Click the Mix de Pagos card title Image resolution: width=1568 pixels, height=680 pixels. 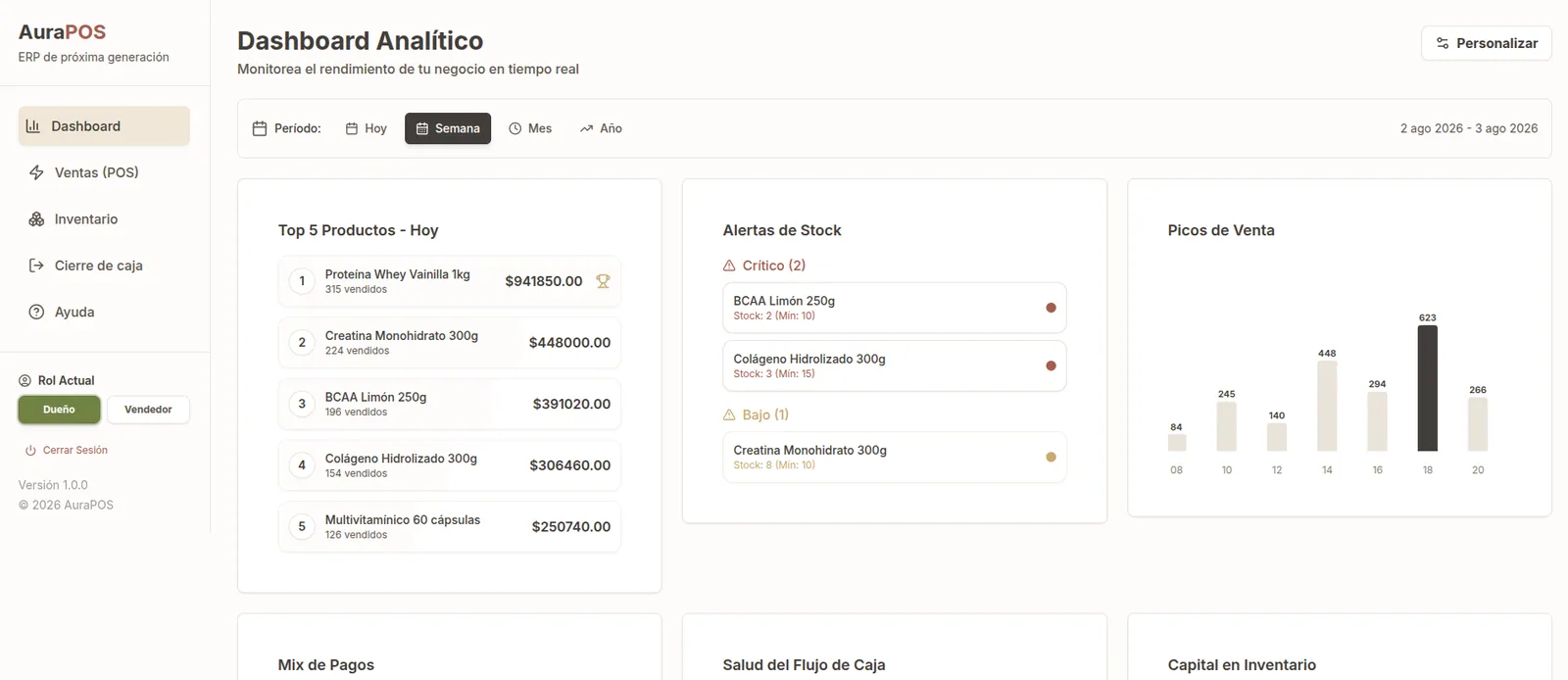tap(326, 665)
